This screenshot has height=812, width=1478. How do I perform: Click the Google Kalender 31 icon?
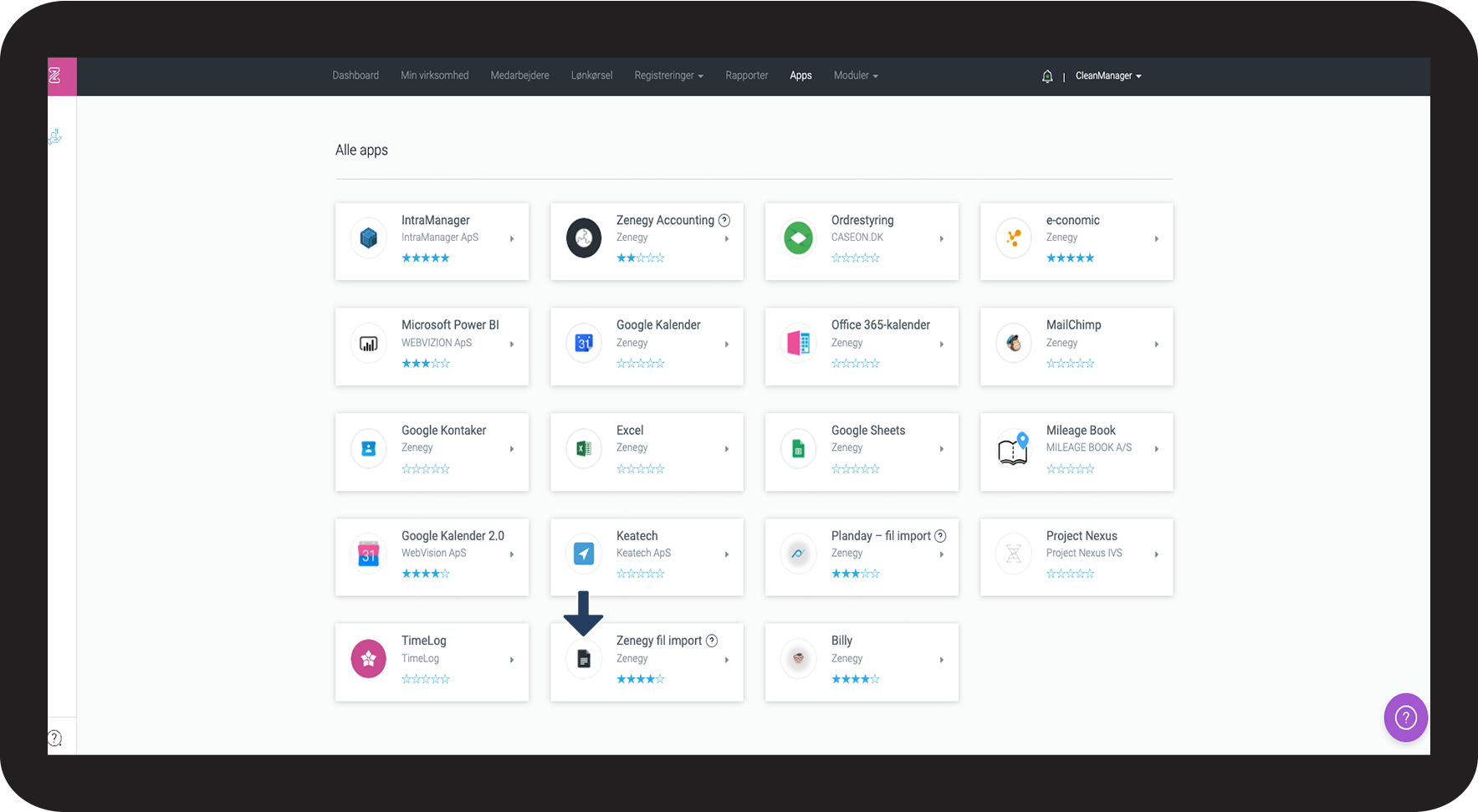click(x=584, y=344)
